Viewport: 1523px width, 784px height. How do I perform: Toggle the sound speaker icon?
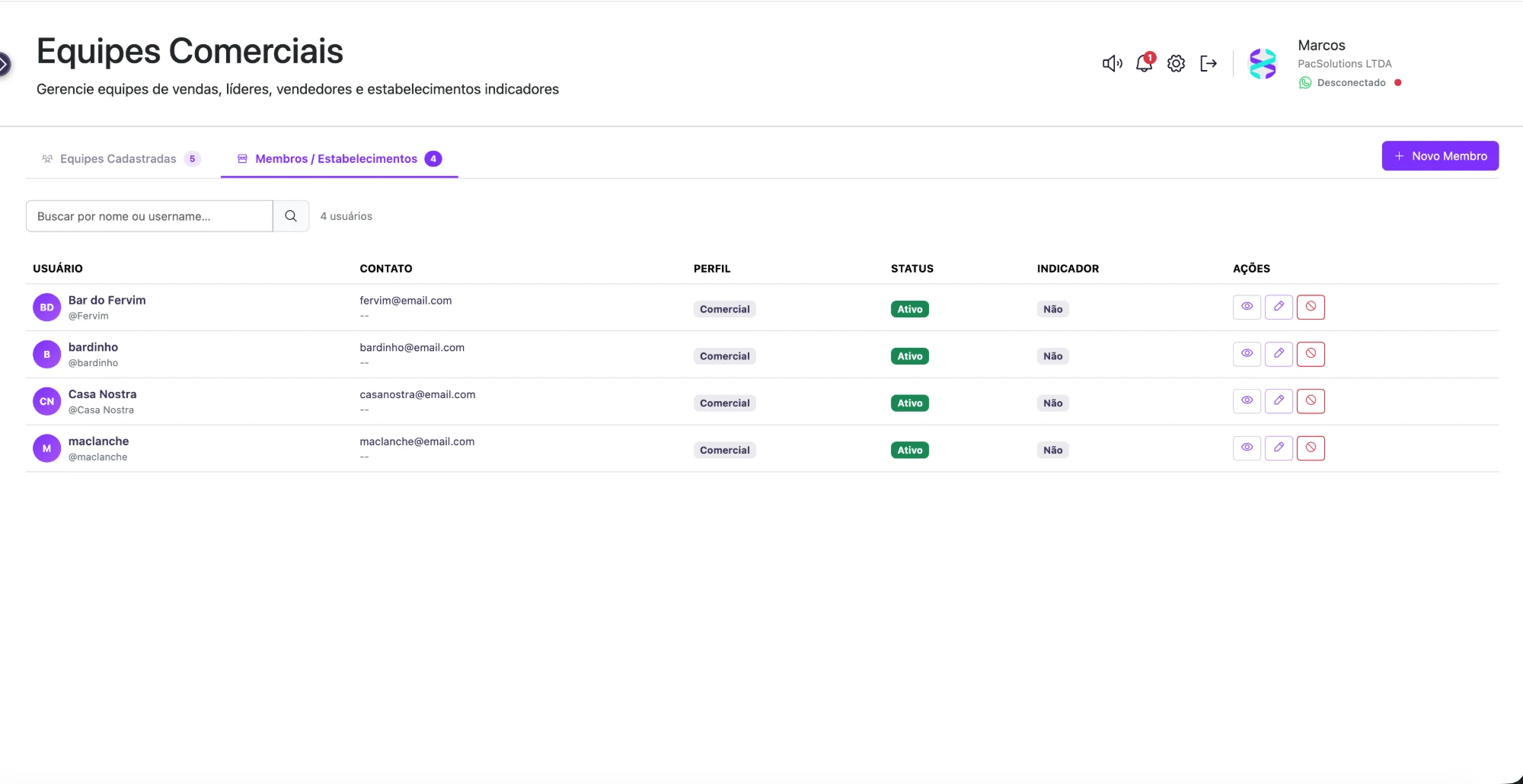tap(1112, 64)
